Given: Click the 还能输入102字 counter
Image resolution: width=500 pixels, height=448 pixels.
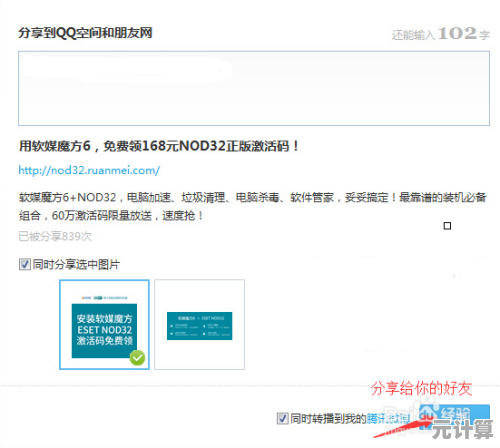Looking at the screenshot, I should tap(441, 33).
